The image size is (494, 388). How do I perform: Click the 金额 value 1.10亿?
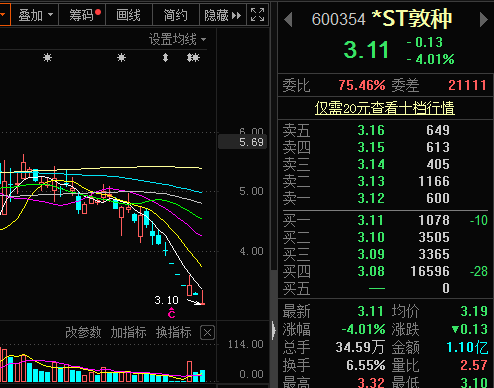click(x=467, y=347)
